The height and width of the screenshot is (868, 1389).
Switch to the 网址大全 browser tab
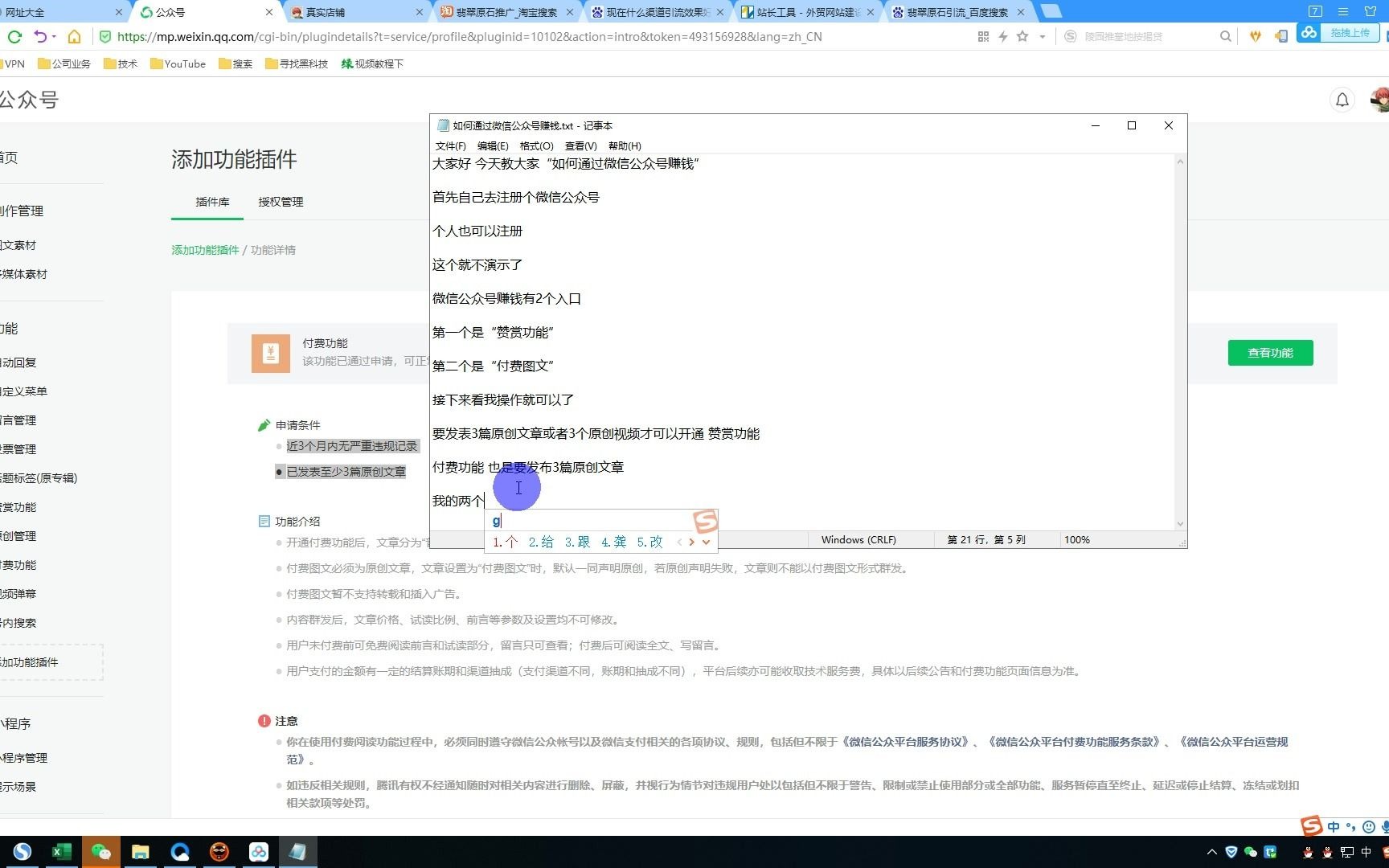[60, 12]
